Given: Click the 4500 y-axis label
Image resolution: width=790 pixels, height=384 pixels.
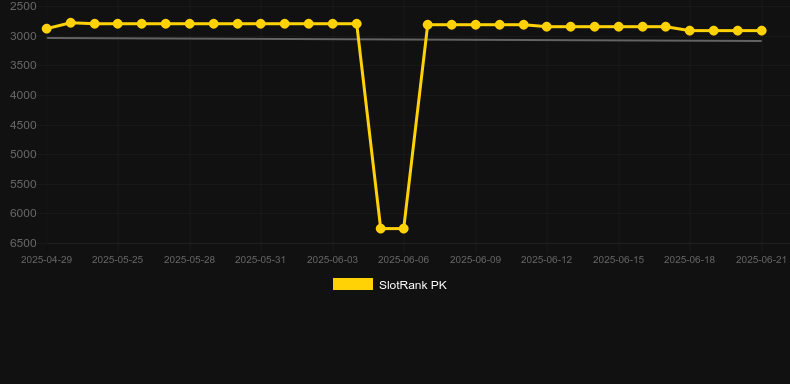Looking at the screenshot, I should pyautogui.click(x=23, y=125).
